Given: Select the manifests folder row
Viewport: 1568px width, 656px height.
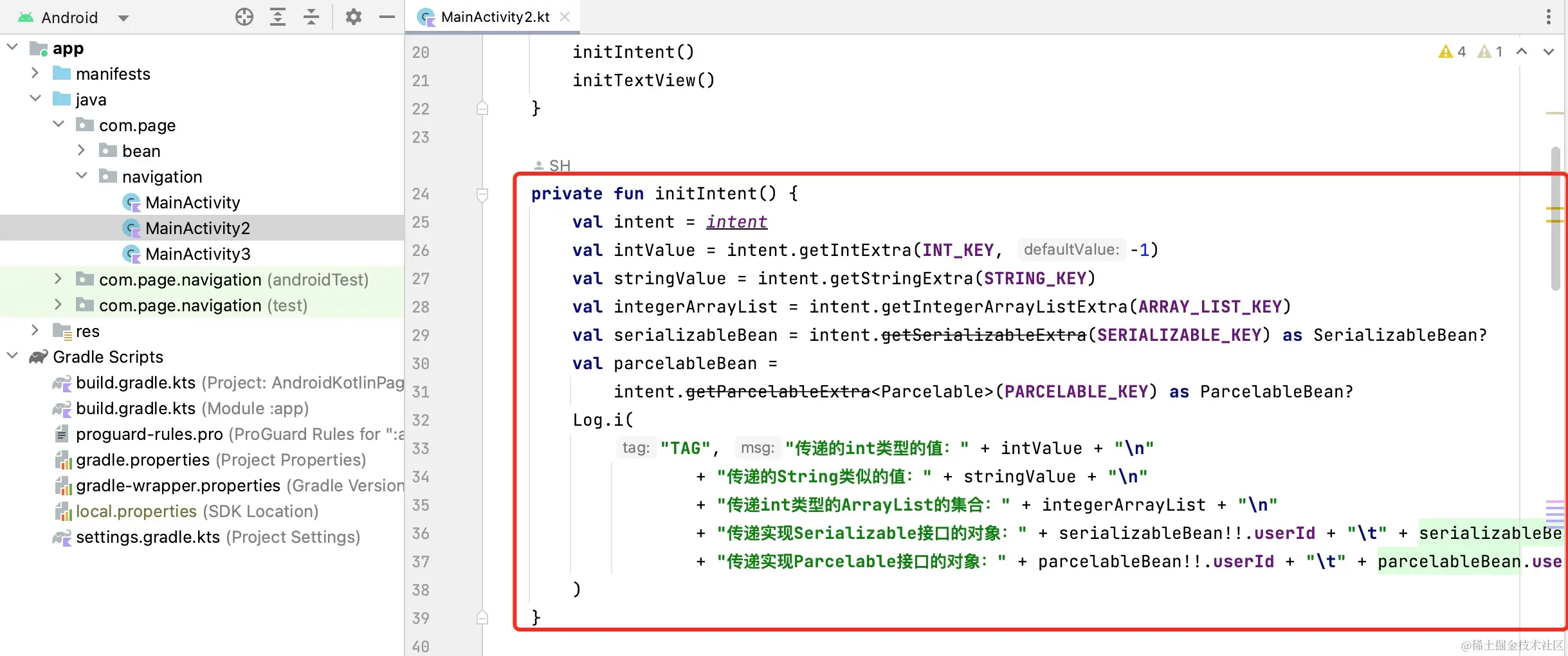Looking at the screenshot, I should pos(202,74).
